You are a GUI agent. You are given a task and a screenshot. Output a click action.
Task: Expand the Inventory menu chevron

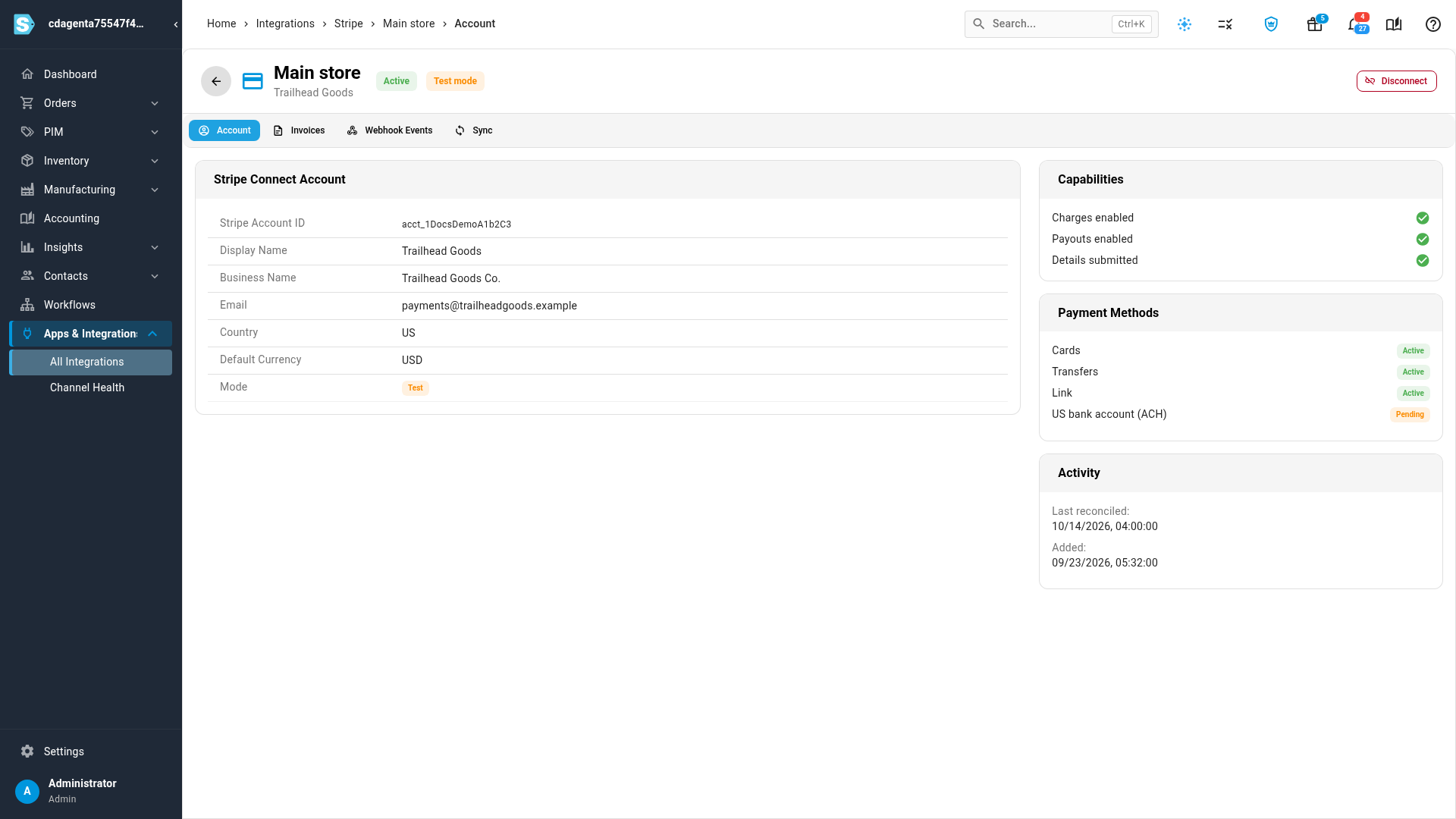[x=155, y=161]
